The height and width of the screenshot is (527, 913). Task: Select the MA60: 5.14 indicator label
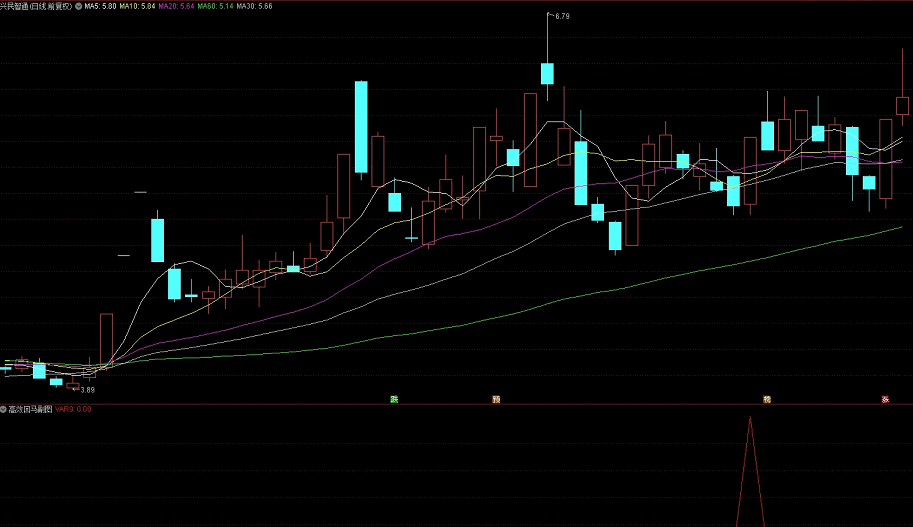pos(215,6)
